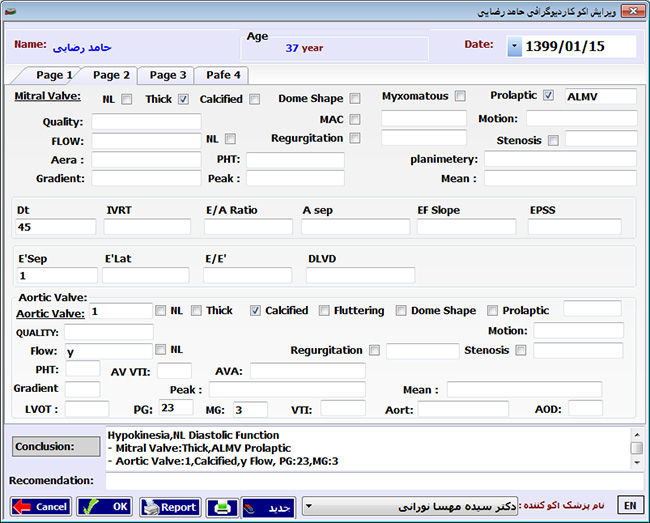Click the Dt field containing 45
The height and width of the screenshot is (523, 650).
(56, 227)
